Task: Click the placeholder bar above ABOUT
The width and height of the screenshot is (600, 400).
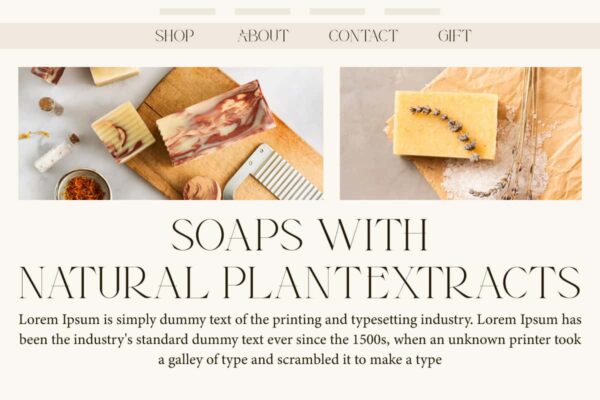Action: [262, 12]
